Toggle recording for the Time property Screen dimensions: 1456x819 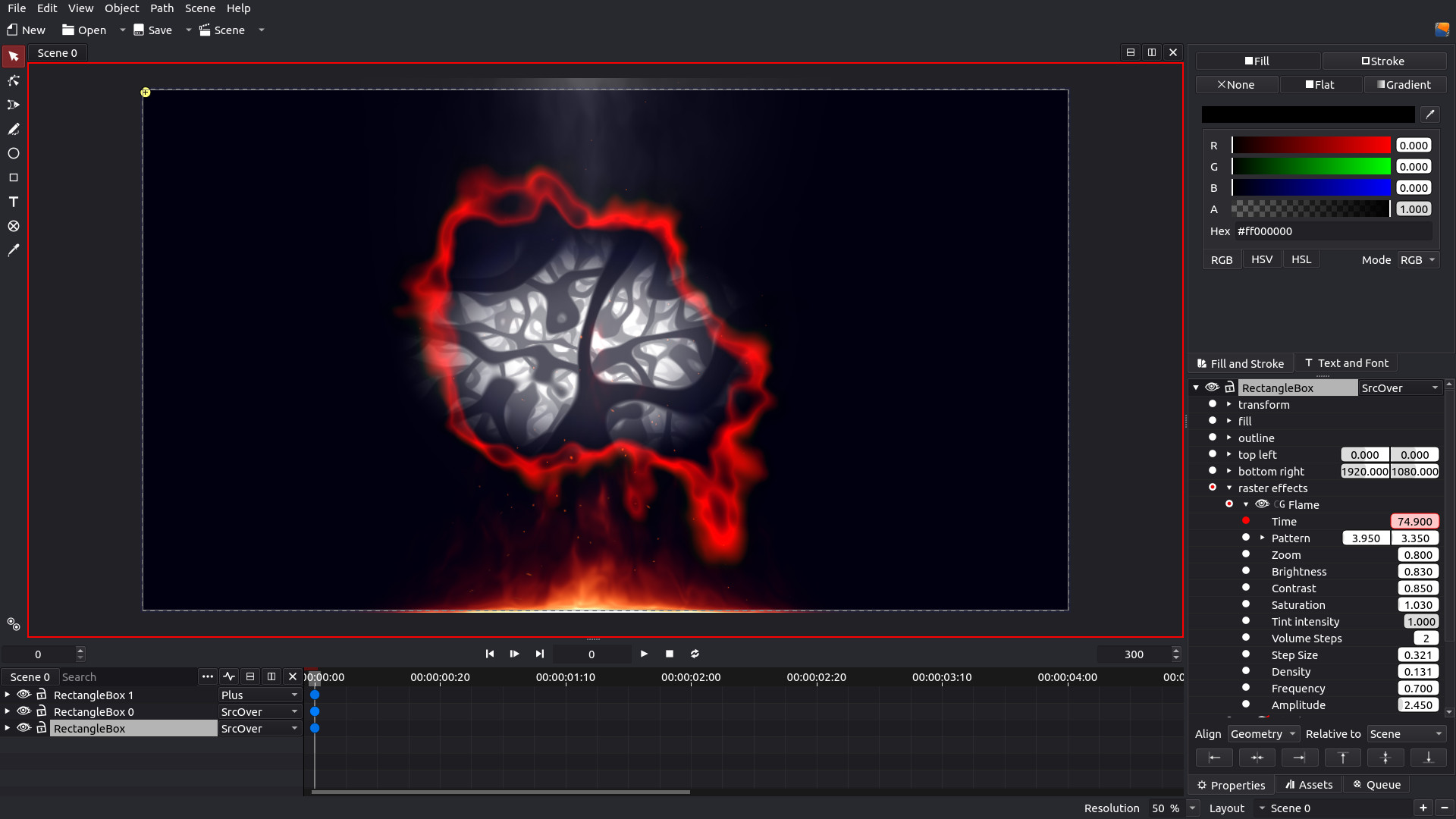click(x=1246, y=521)
